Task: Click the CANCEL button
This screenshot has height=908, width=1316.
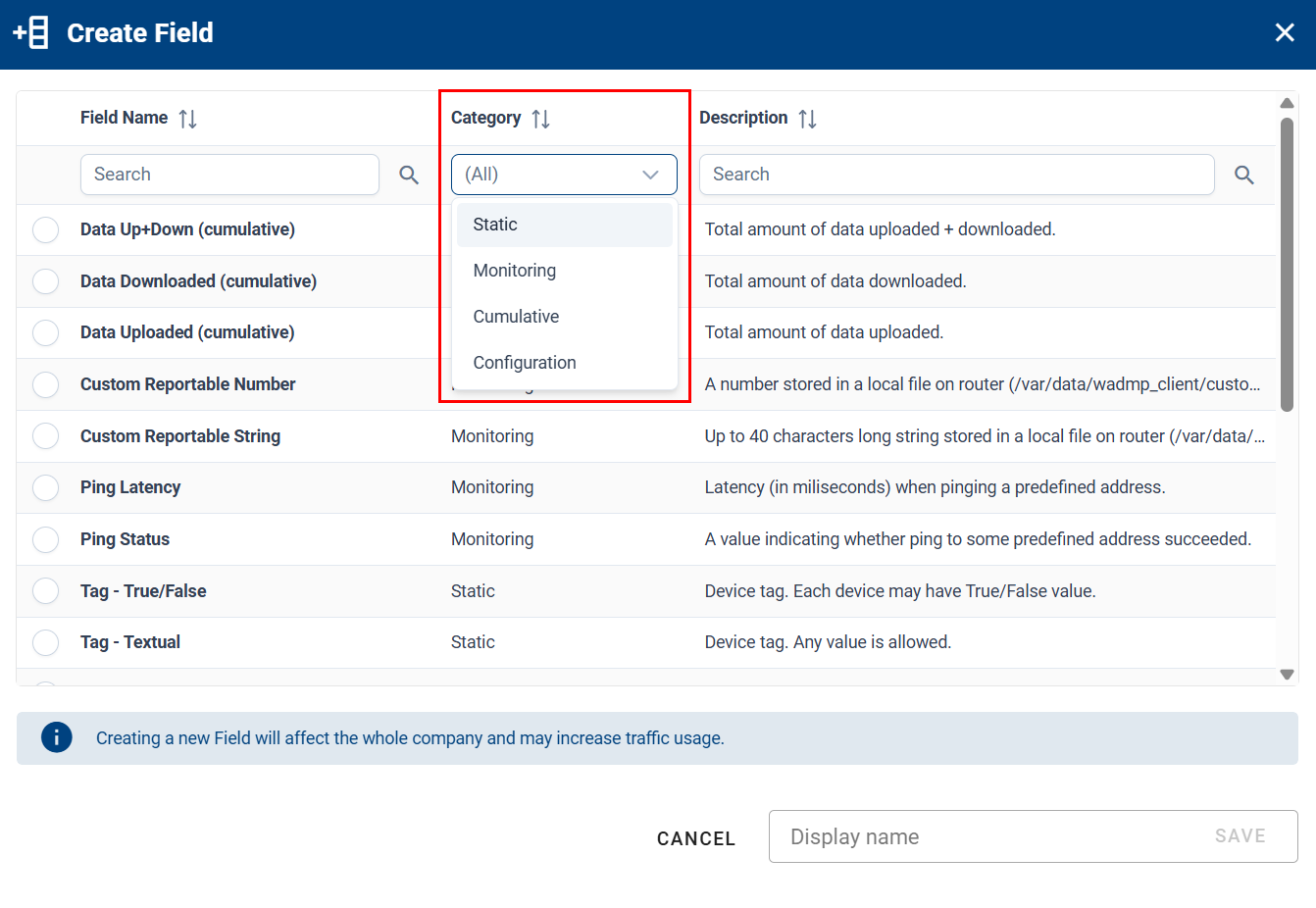Action: coord(696,838)
